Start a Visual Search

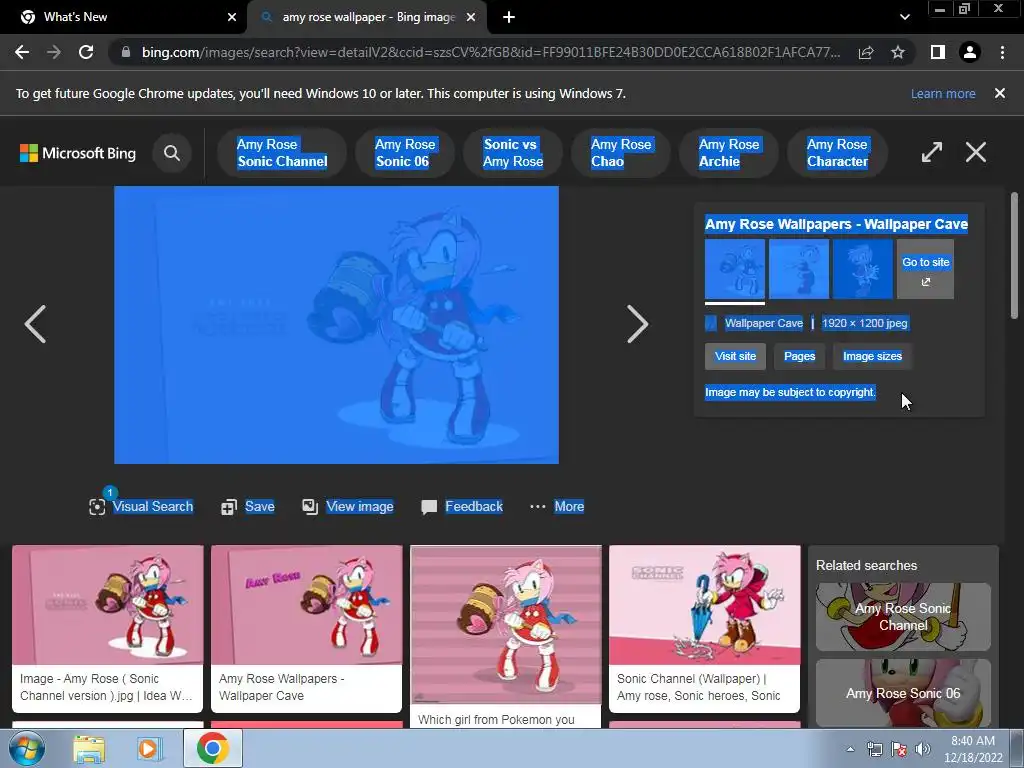(141, 507)
